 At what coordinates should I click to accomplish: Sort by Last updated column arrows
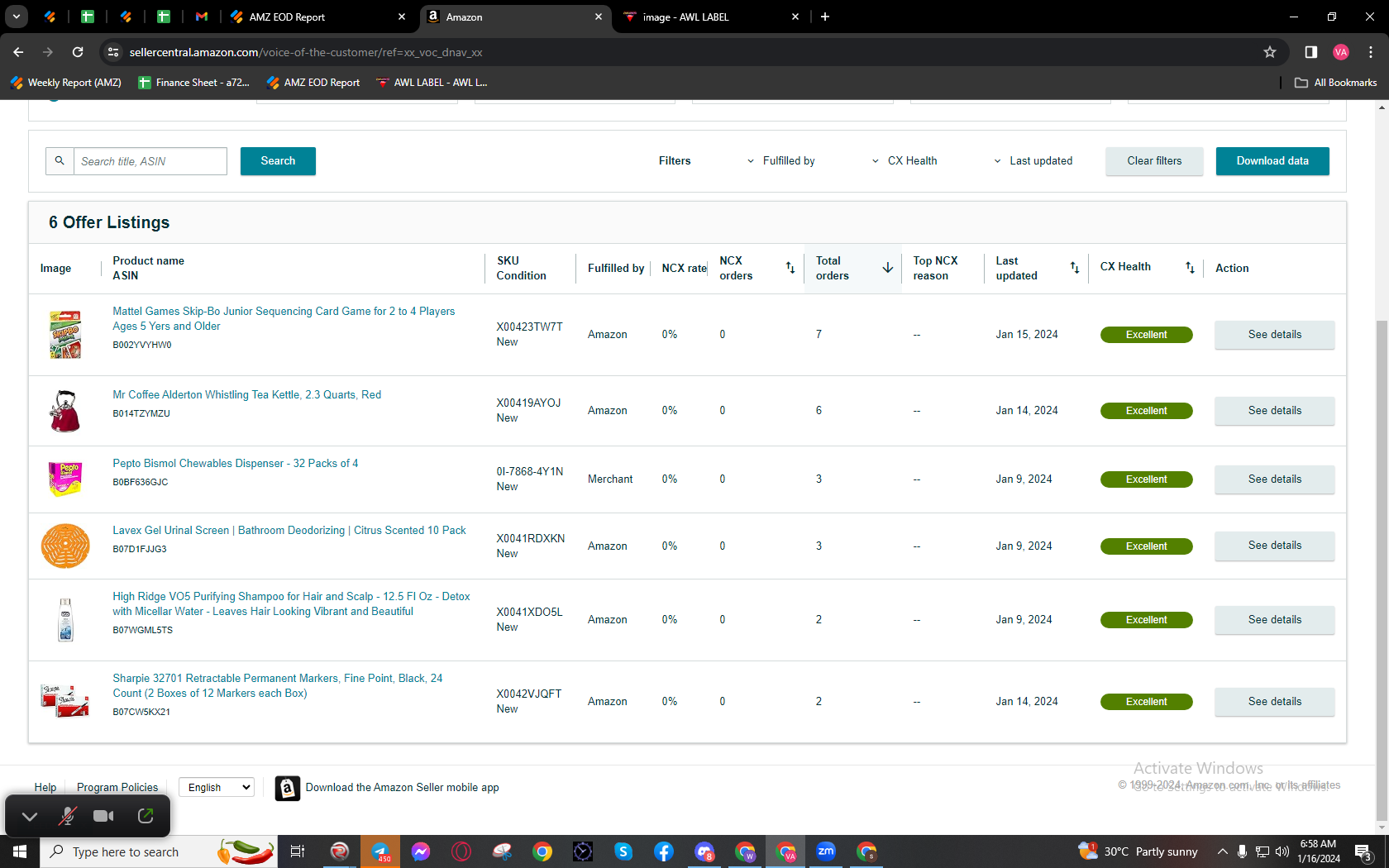(x=1075, y=268)
